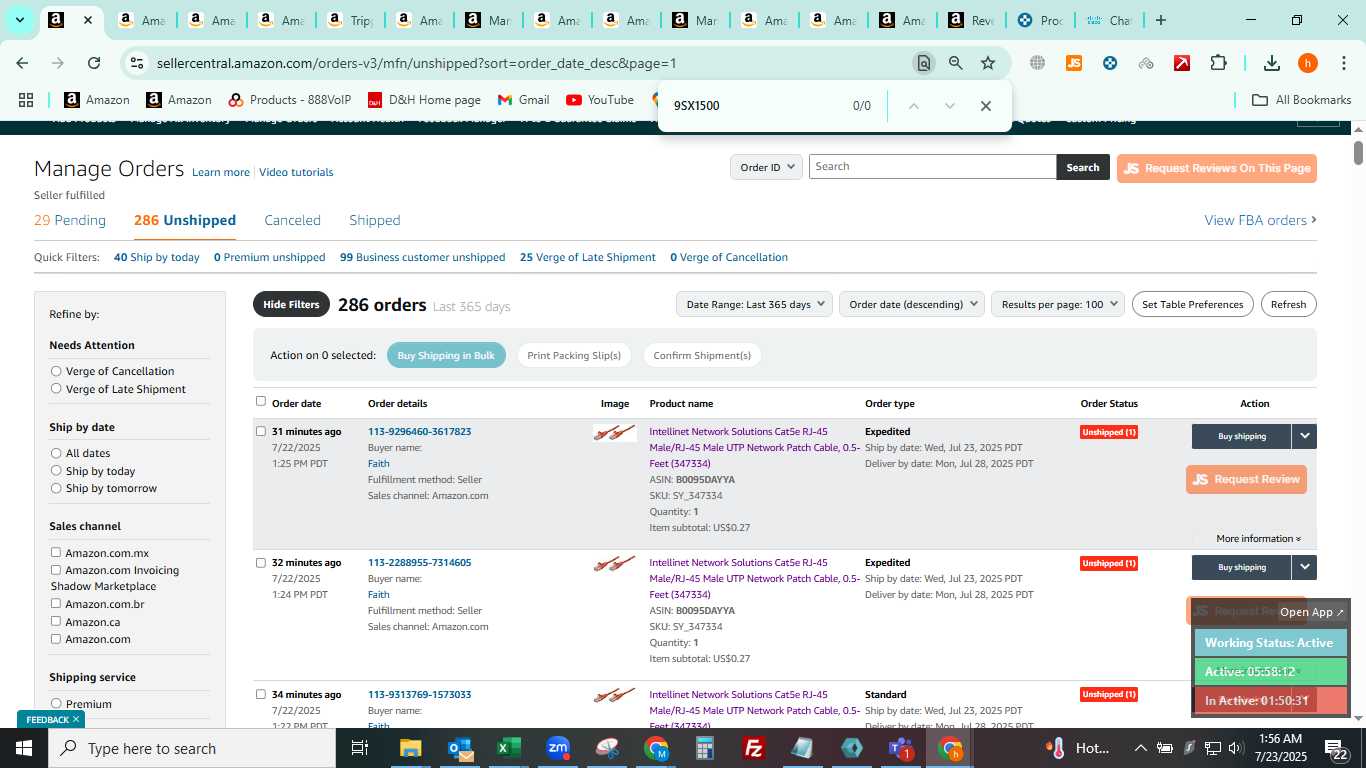Open Outlook from the taskbar
1366x768 pixels.
point(460,748)
